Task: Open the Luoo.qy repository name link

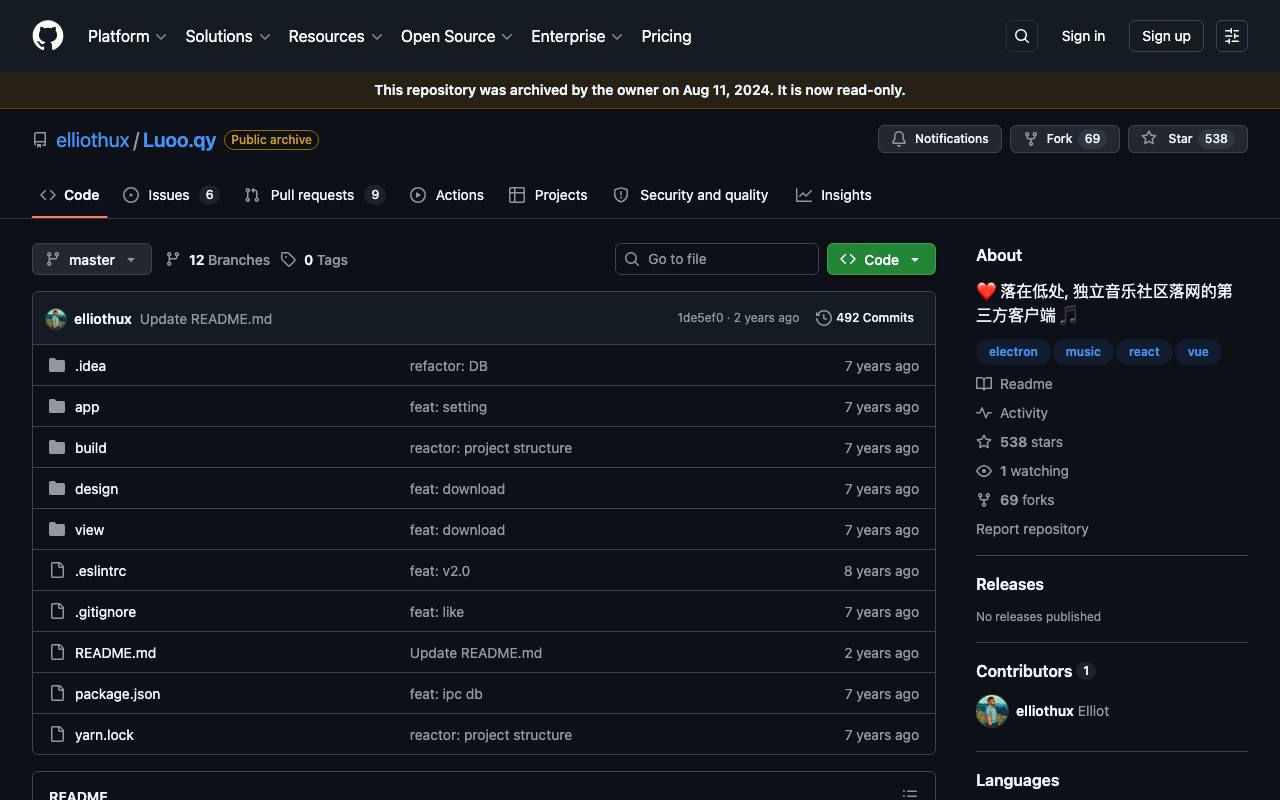Action: pyautogui.click(x=179, y=140)
